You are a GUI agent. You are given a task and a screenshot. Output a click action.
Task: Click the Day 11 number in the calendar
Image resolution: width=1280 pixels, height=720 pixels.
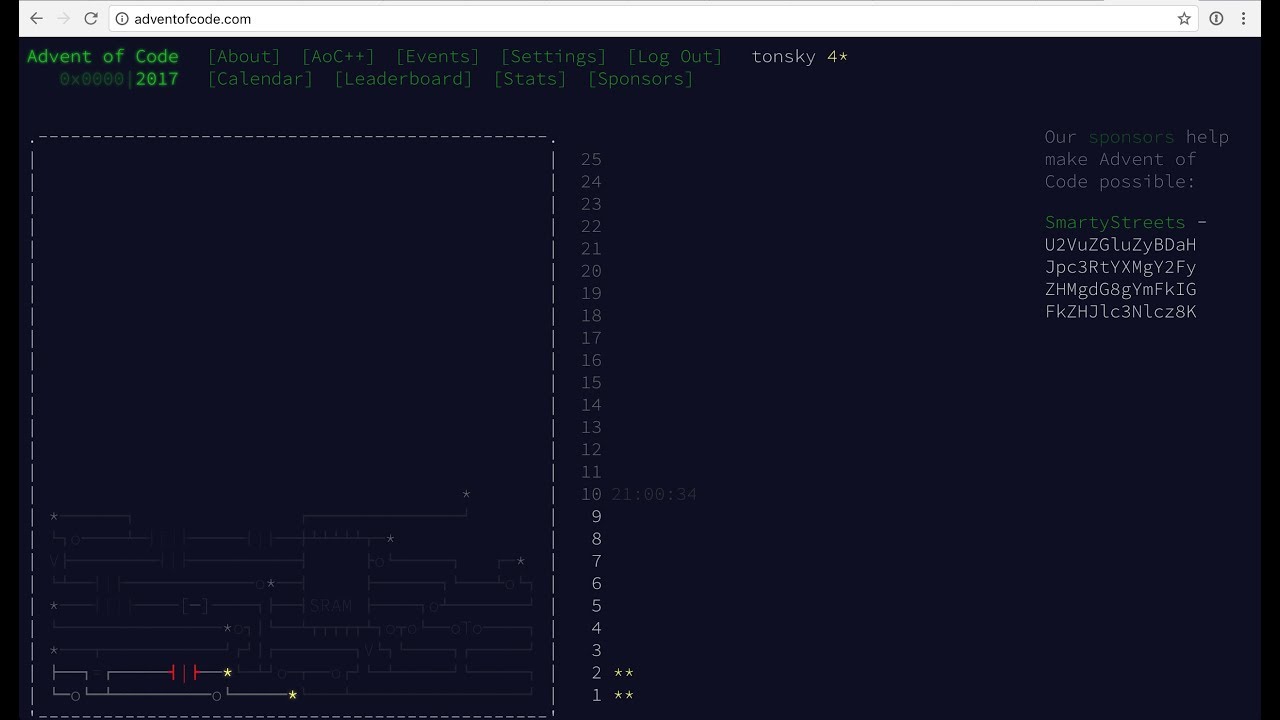(591, 472)
